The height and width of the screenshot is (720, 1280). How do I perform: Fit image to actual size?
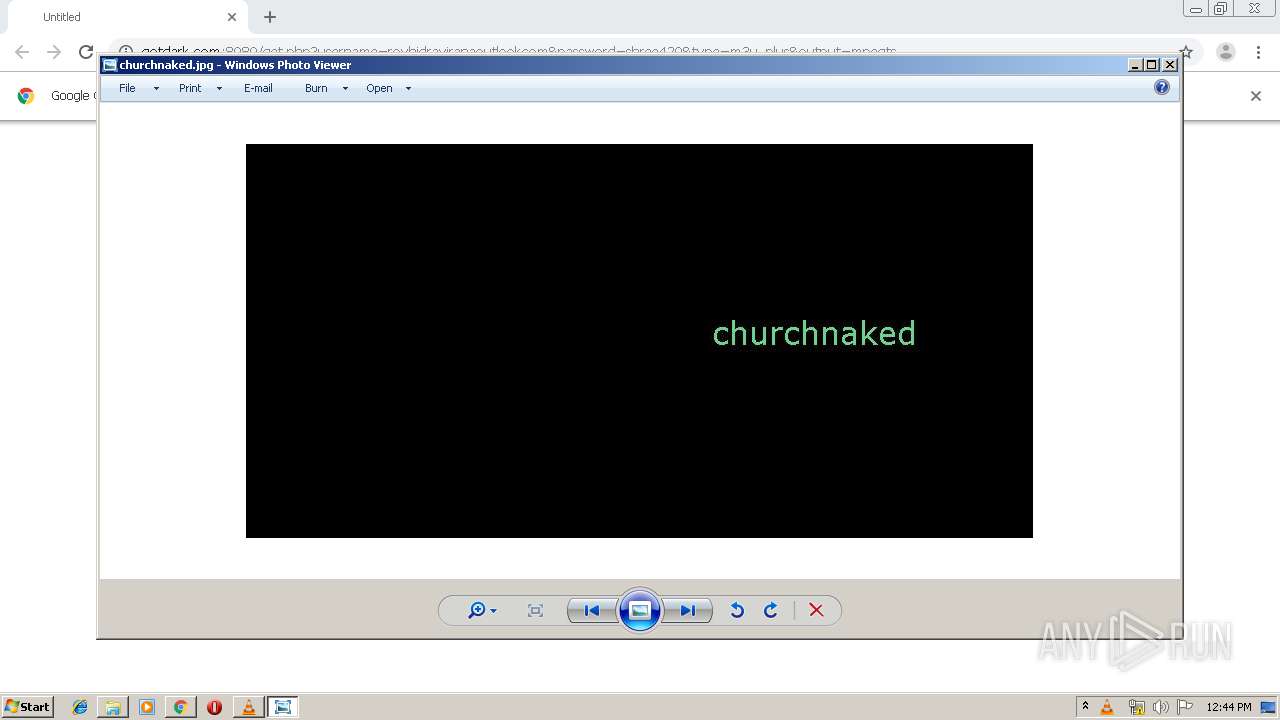click(x=535, y=610)
